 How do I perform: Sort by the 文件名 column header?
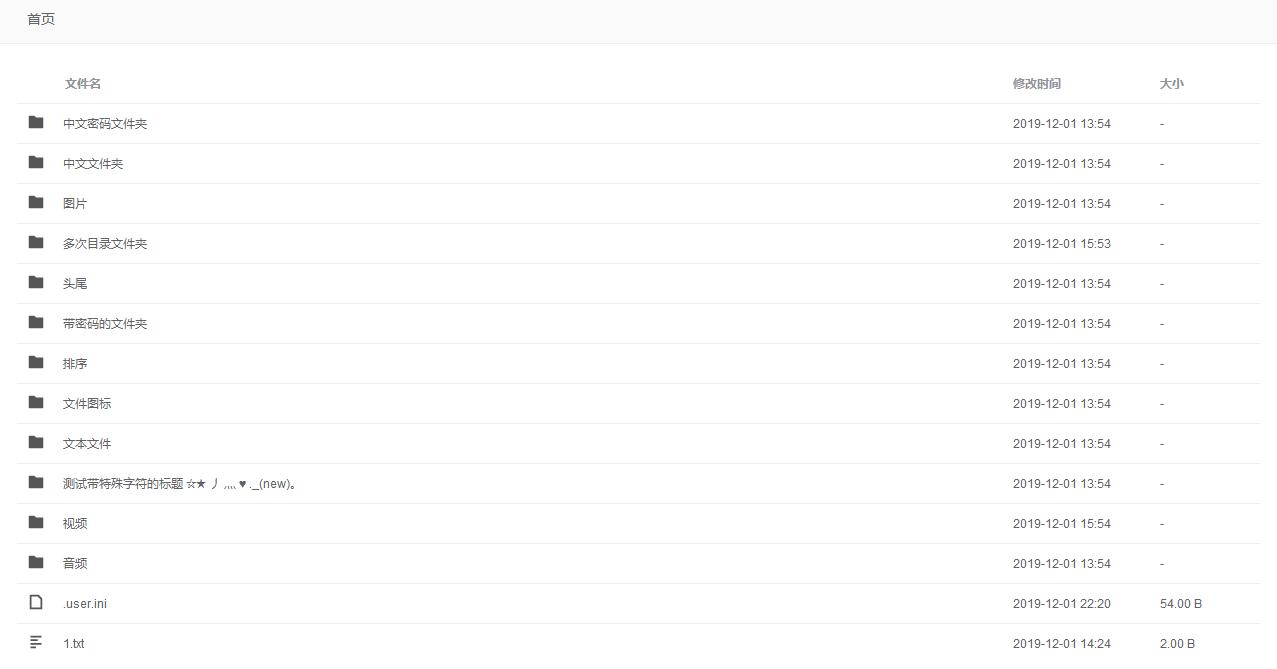click(x=83, y=84)
